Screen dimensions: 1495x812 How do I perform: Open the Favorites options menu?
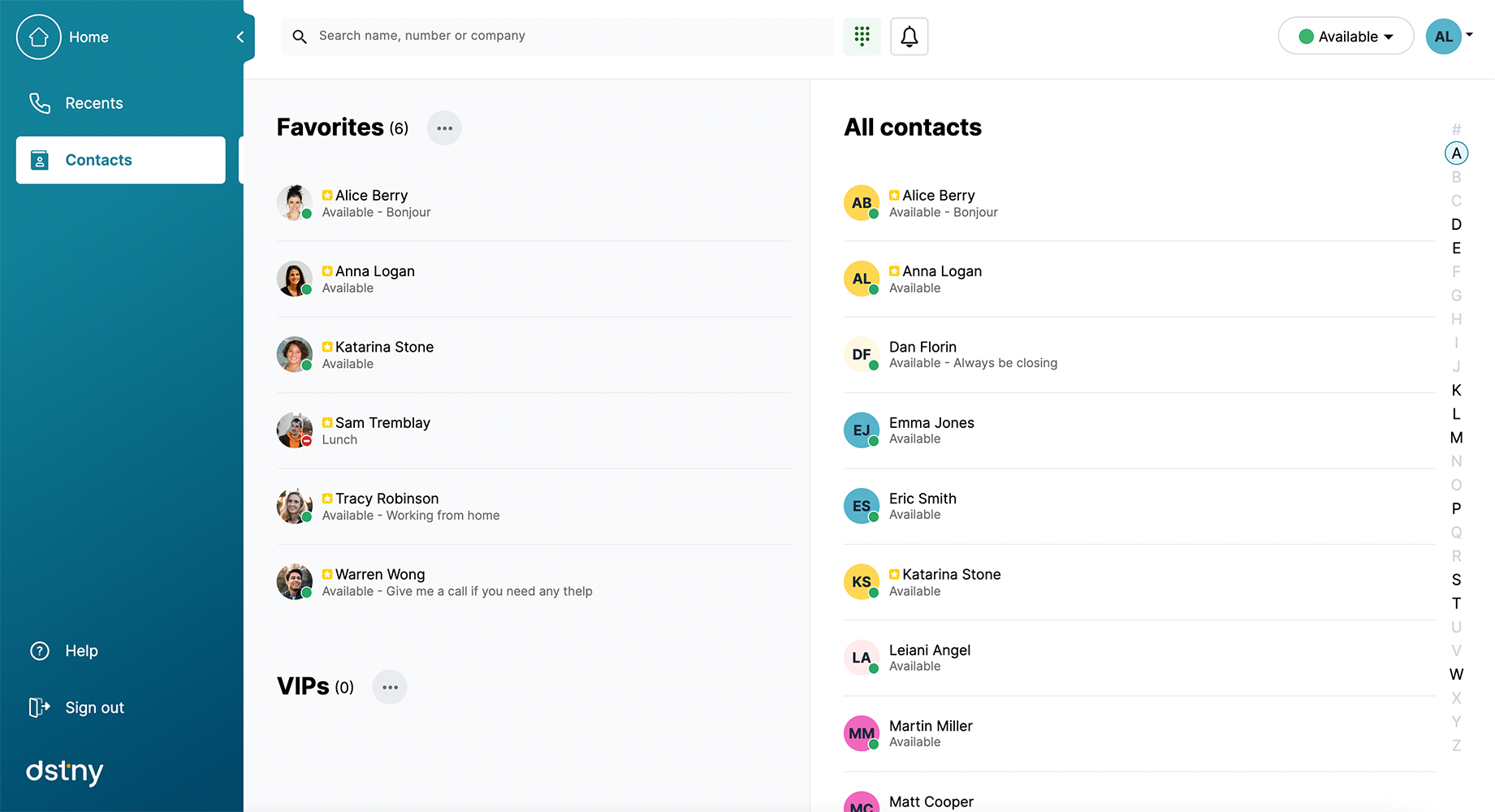tap(444, 127)
